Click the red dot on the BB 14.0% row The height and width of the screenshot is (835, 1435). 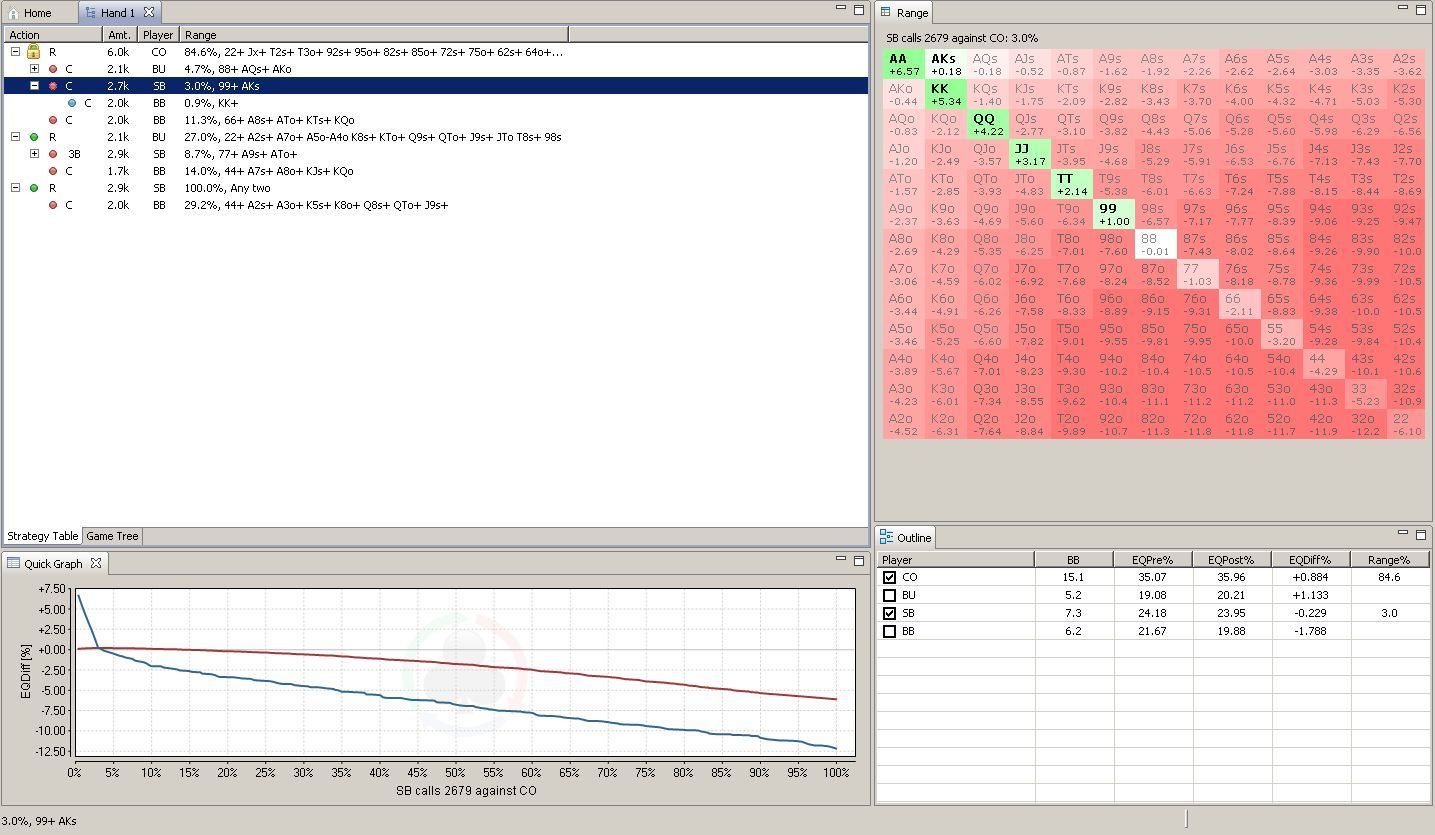53,171
